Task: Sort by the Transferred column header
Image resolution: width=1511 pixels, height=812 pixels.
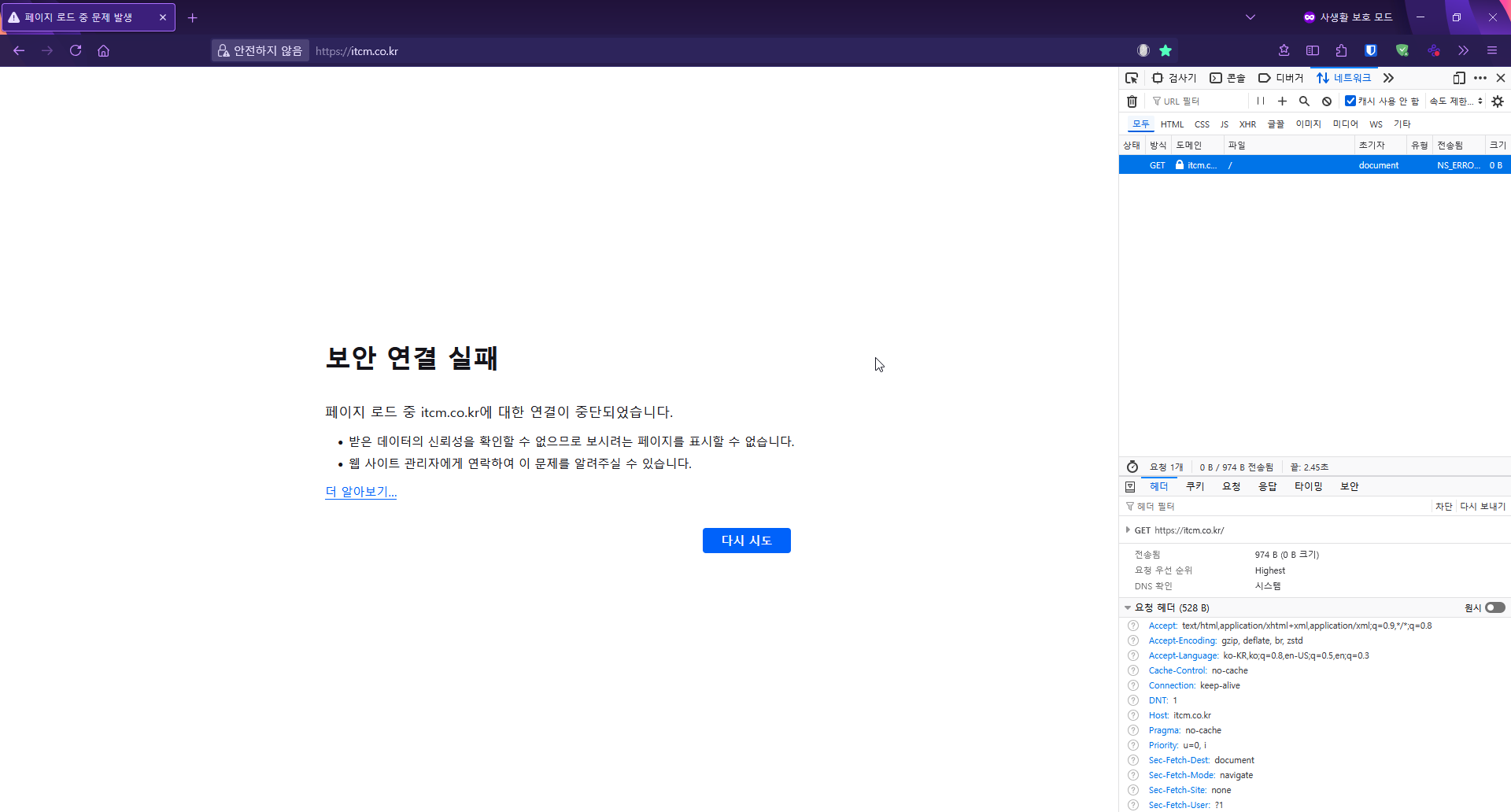Action: [x=1458, y=145]
